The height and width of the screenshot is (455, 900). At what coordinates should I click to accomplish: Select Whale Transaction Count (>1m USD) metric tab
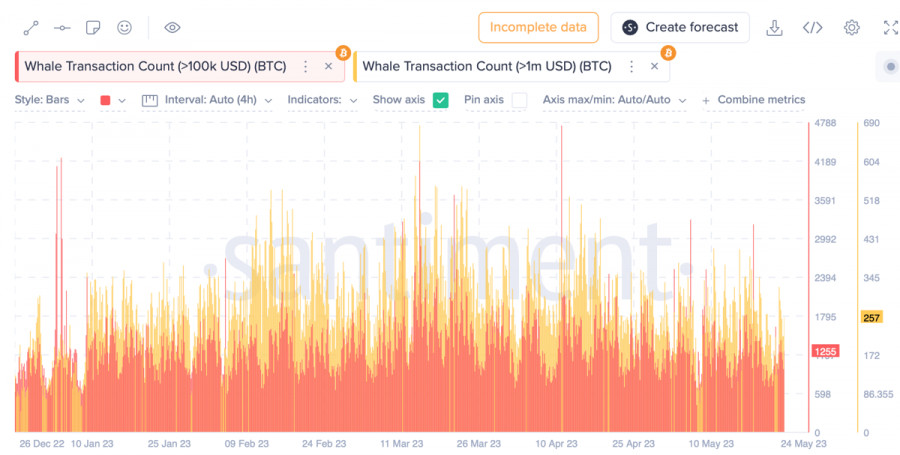click(486, 67)
